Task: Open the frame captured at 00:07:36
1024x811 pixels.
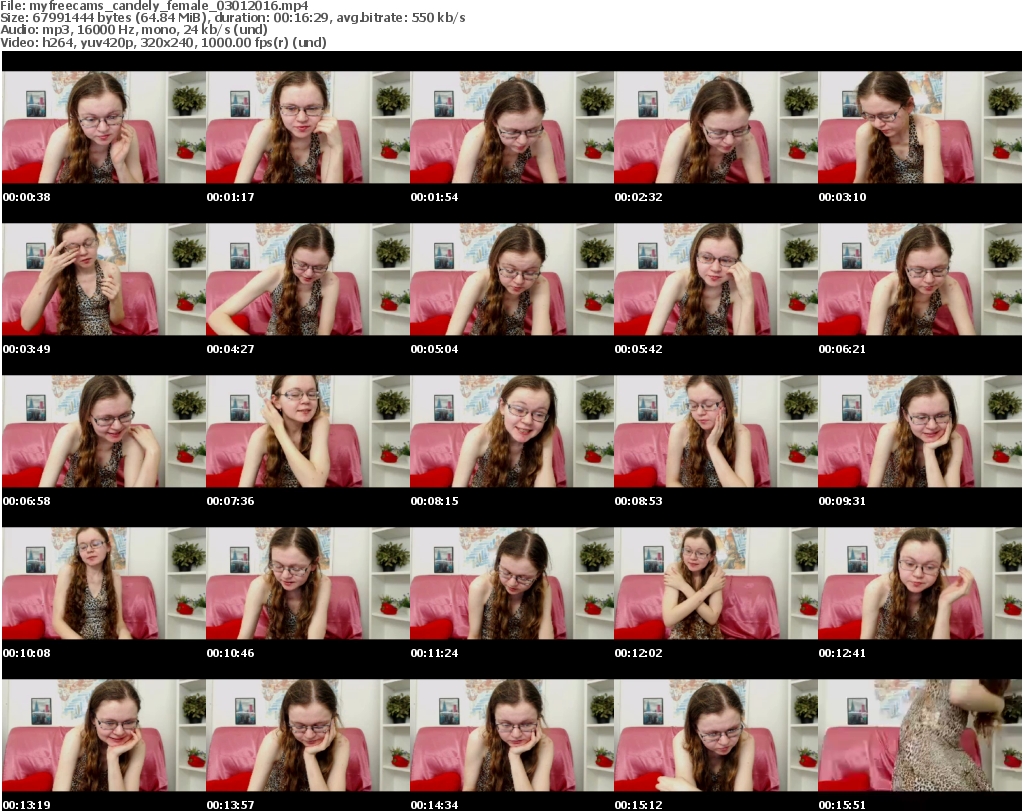Action: pos(308,431)
